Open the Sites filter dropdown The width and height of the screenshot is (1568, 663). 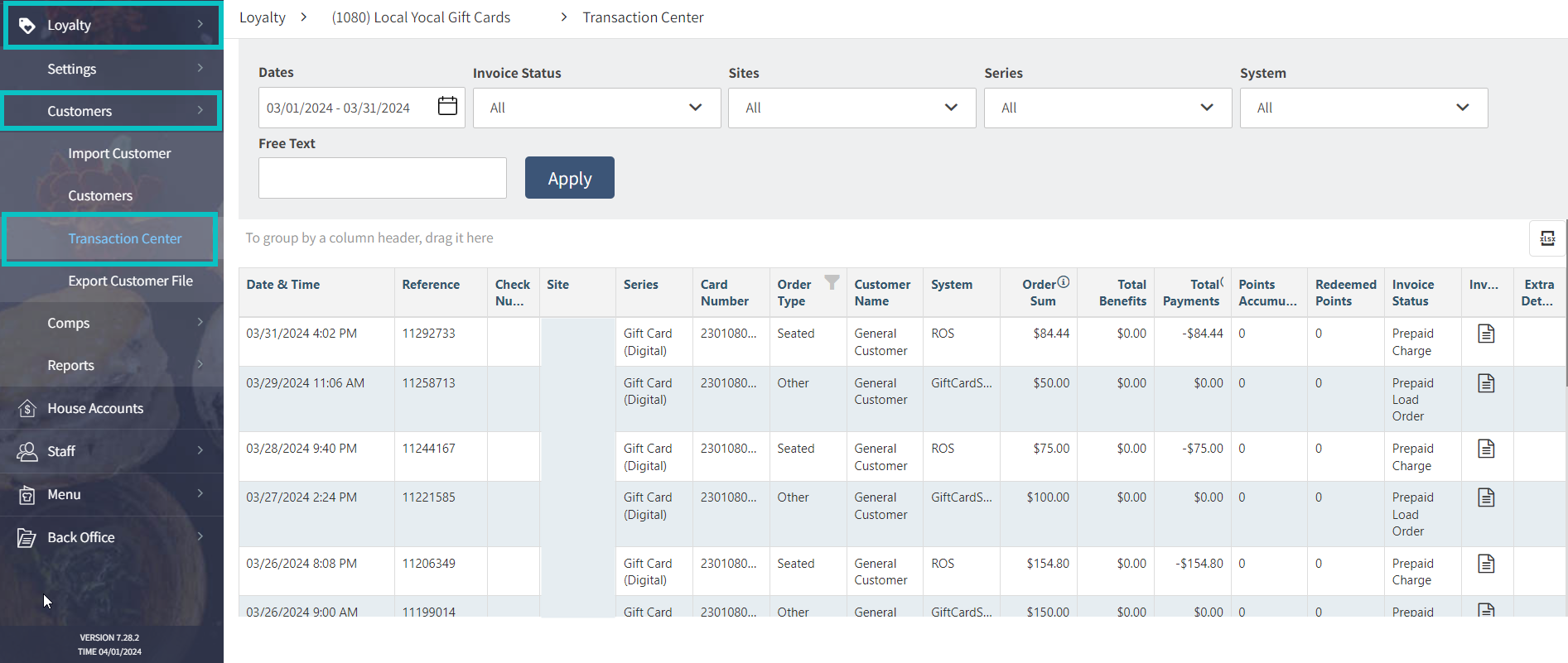[852, 108]
